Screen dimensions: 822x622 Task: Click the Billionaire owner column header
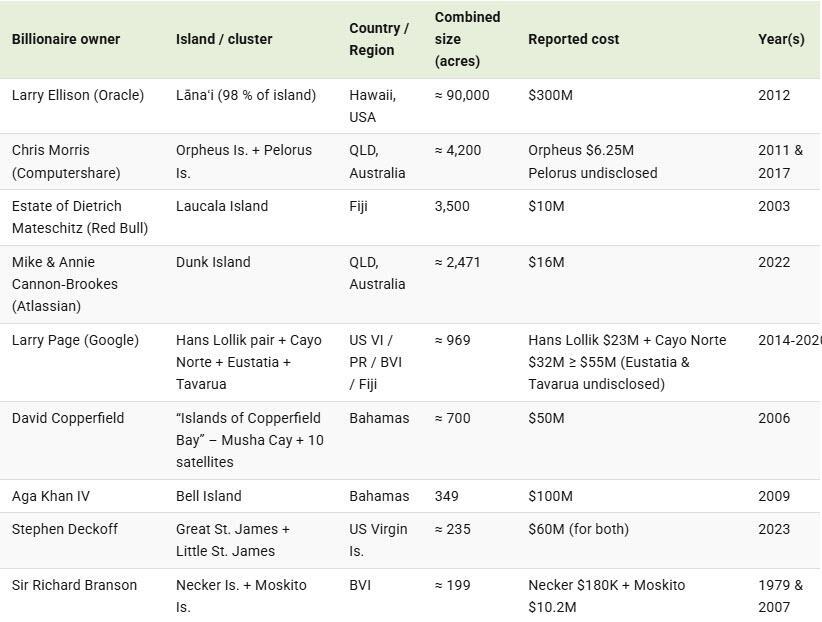(66, 39)
